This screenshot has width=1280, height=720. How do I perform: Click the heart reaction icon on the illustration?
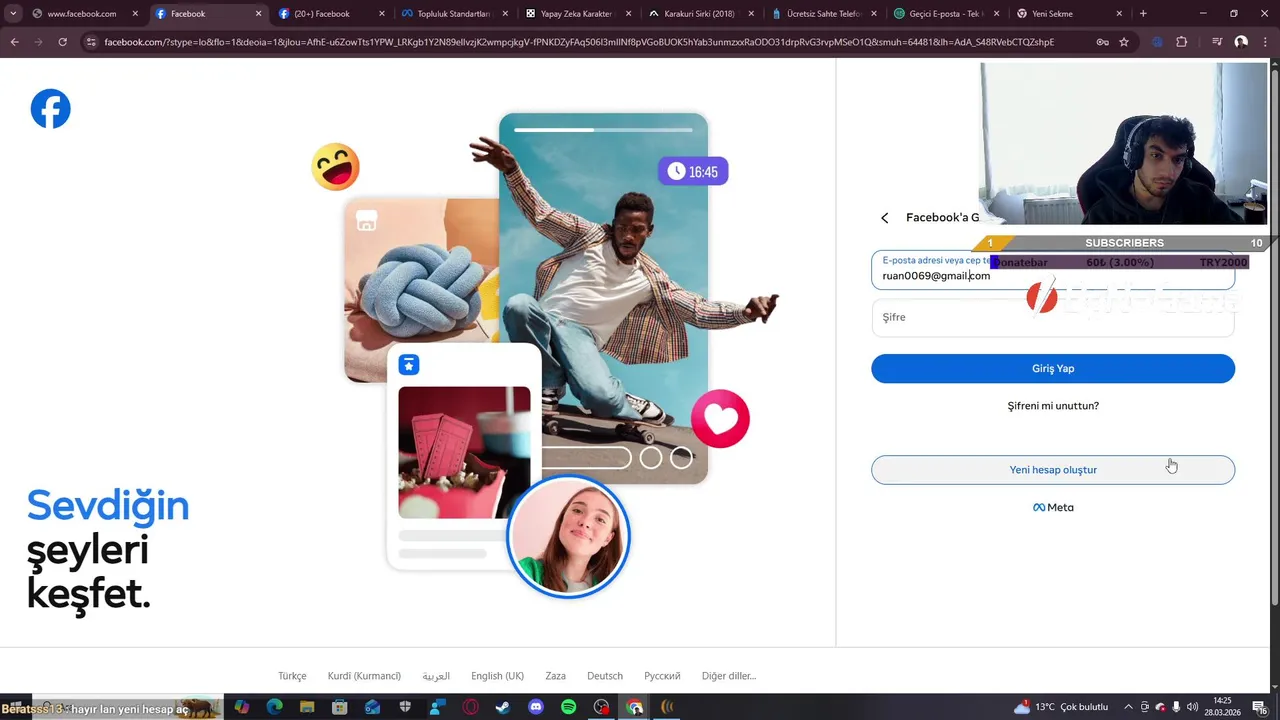pos(720,419)
